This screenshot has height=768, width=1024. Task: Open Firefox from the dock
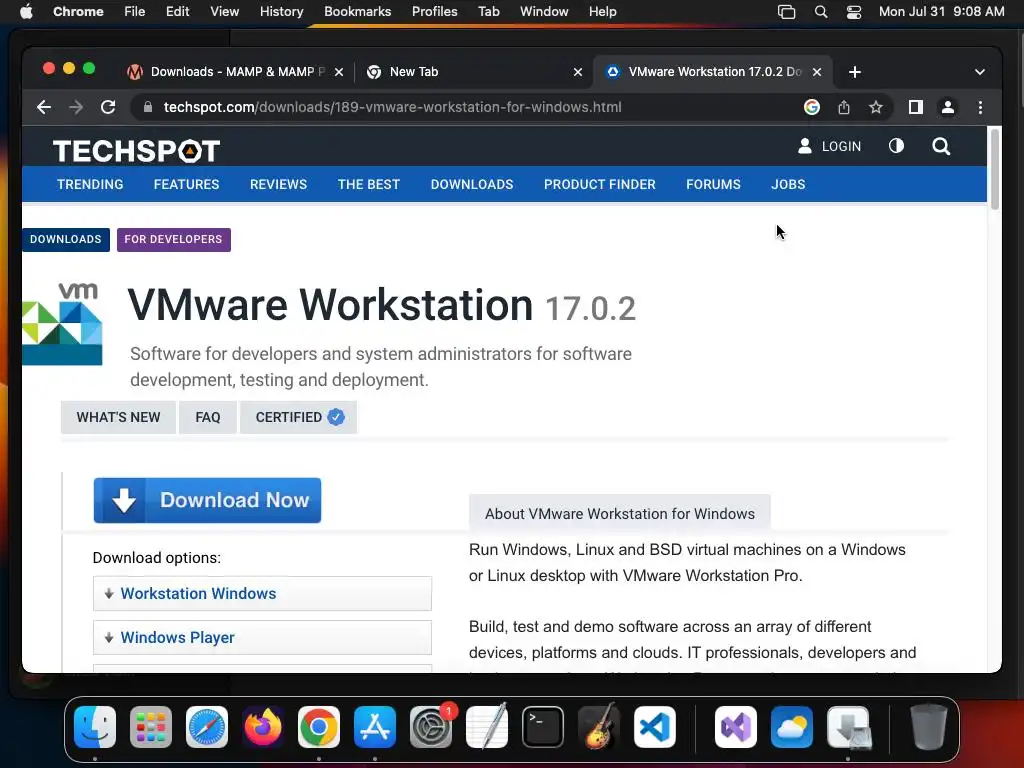tap(263, 726)
